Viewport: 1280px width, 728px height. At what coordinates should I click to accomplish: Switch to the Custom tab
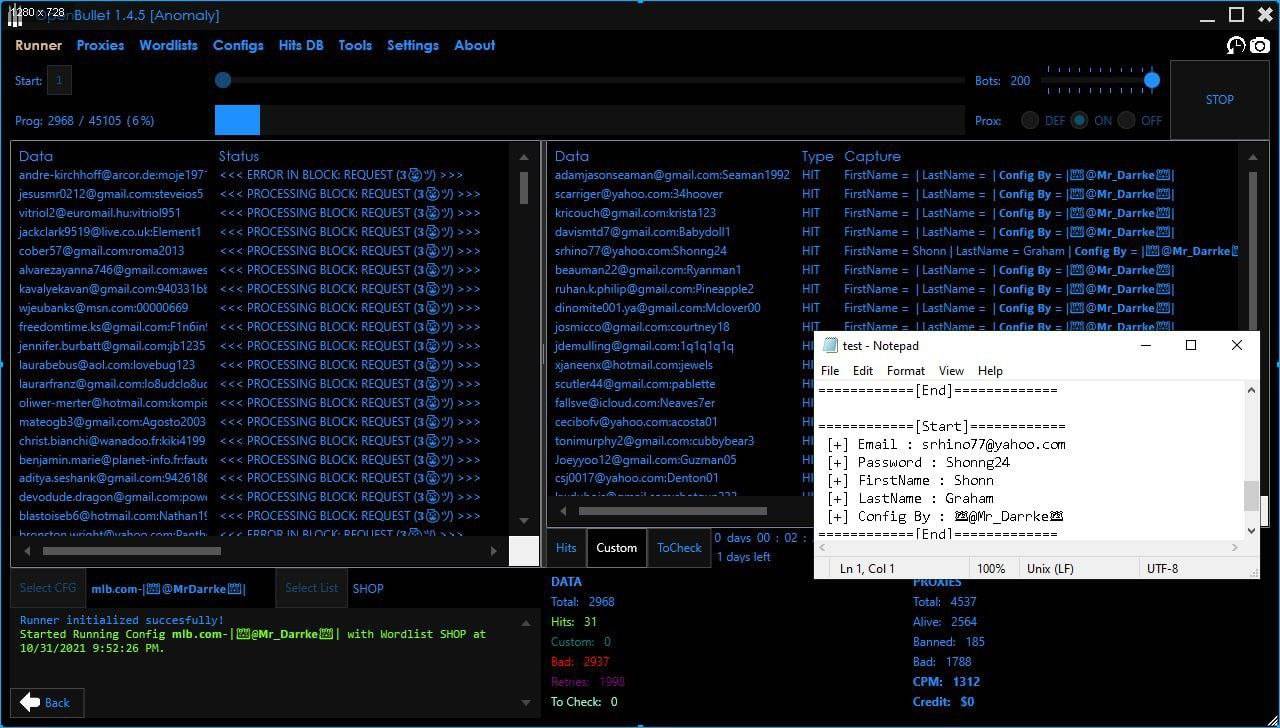616,548
